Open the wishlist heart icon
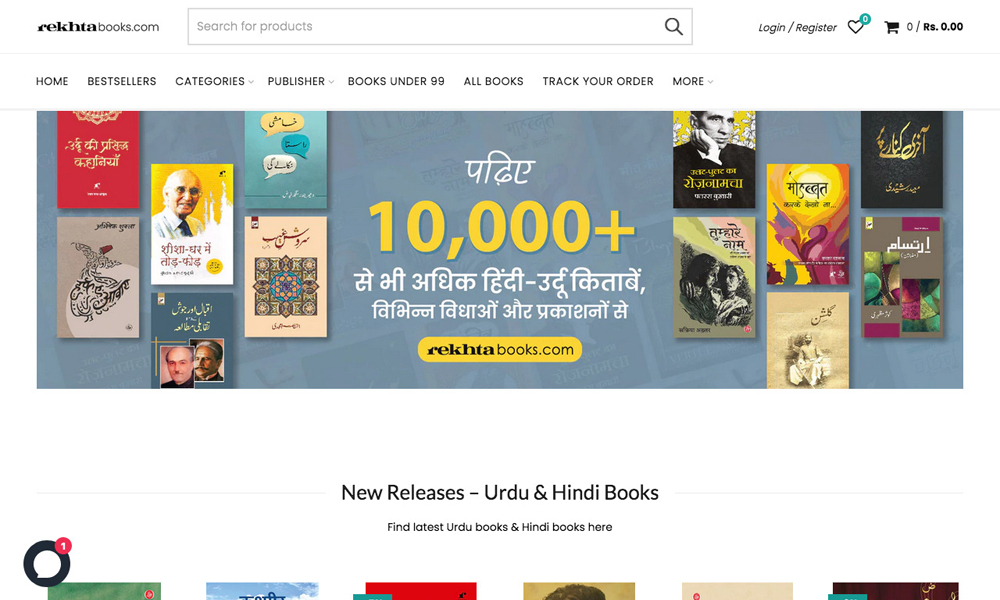 pos(855,27)
